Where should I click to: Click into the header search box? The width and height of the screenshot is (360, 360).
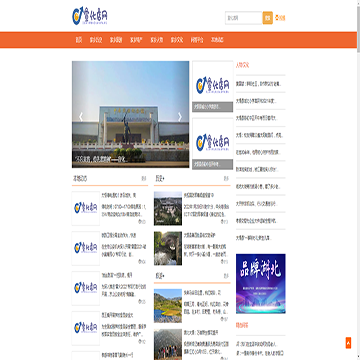coord(244,18)
